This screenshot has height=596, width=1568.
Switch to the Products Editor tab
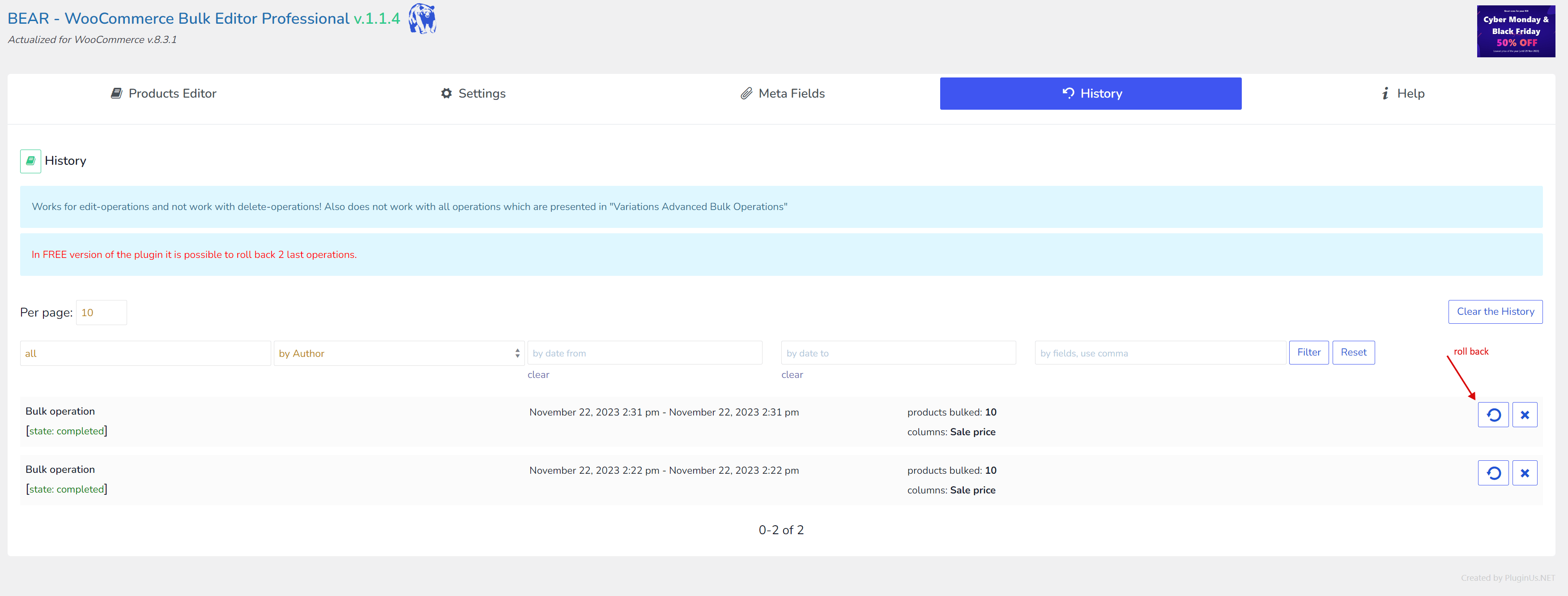pos(163,93)
